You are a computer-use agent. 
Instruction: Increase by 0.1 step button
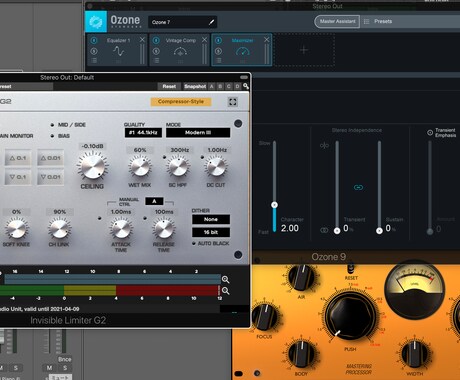(18, 158)
